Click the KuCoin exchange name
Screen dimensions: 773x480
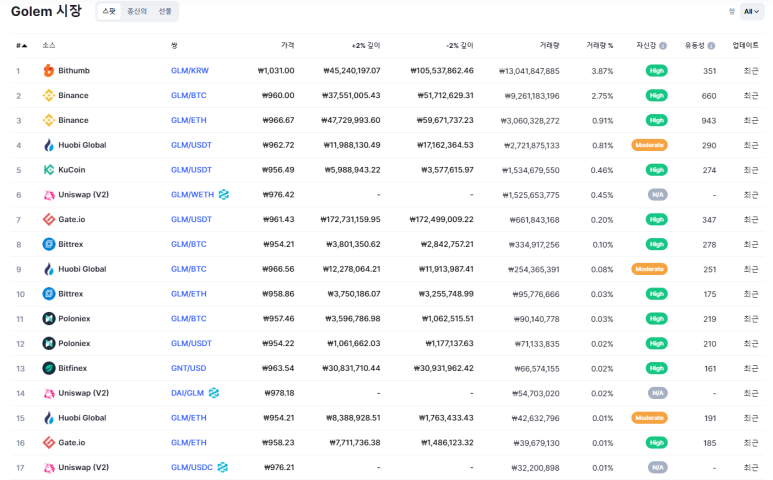point(71,170)
